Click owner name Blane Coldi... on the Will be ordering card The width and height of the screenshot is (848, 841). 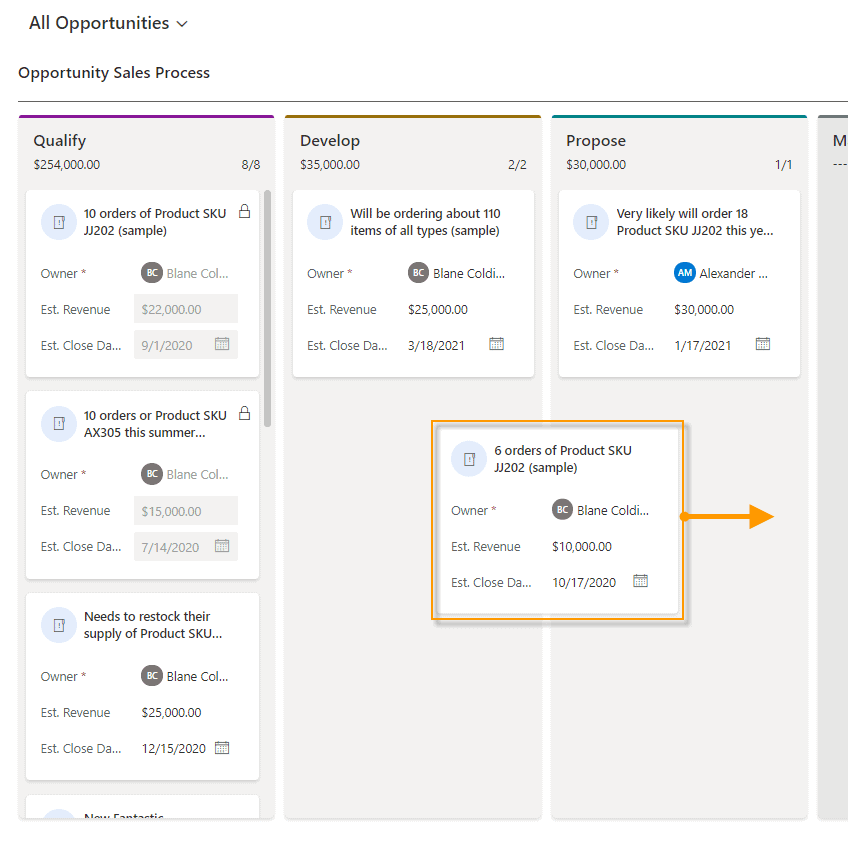pyautogui.click(x=469, y=273)
